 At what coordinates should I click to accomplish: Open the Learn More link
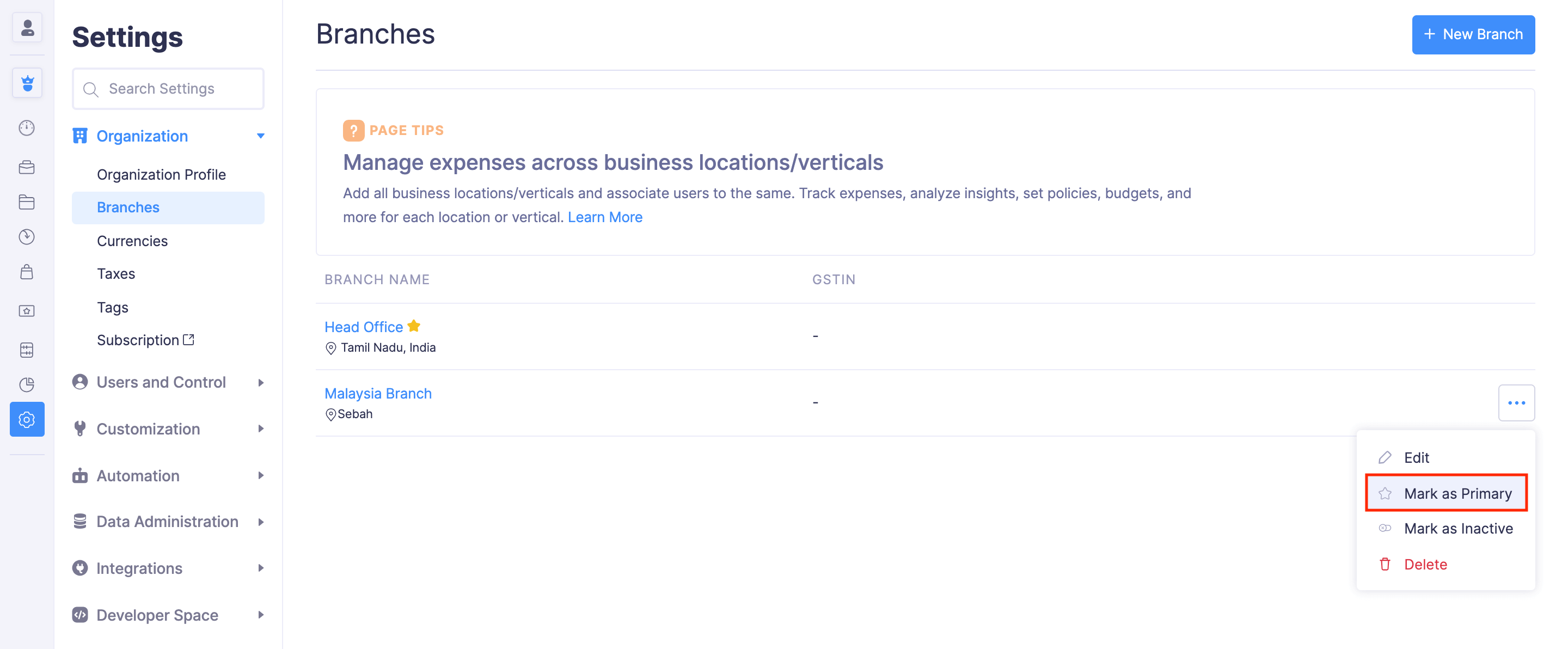tap(604, 217)
